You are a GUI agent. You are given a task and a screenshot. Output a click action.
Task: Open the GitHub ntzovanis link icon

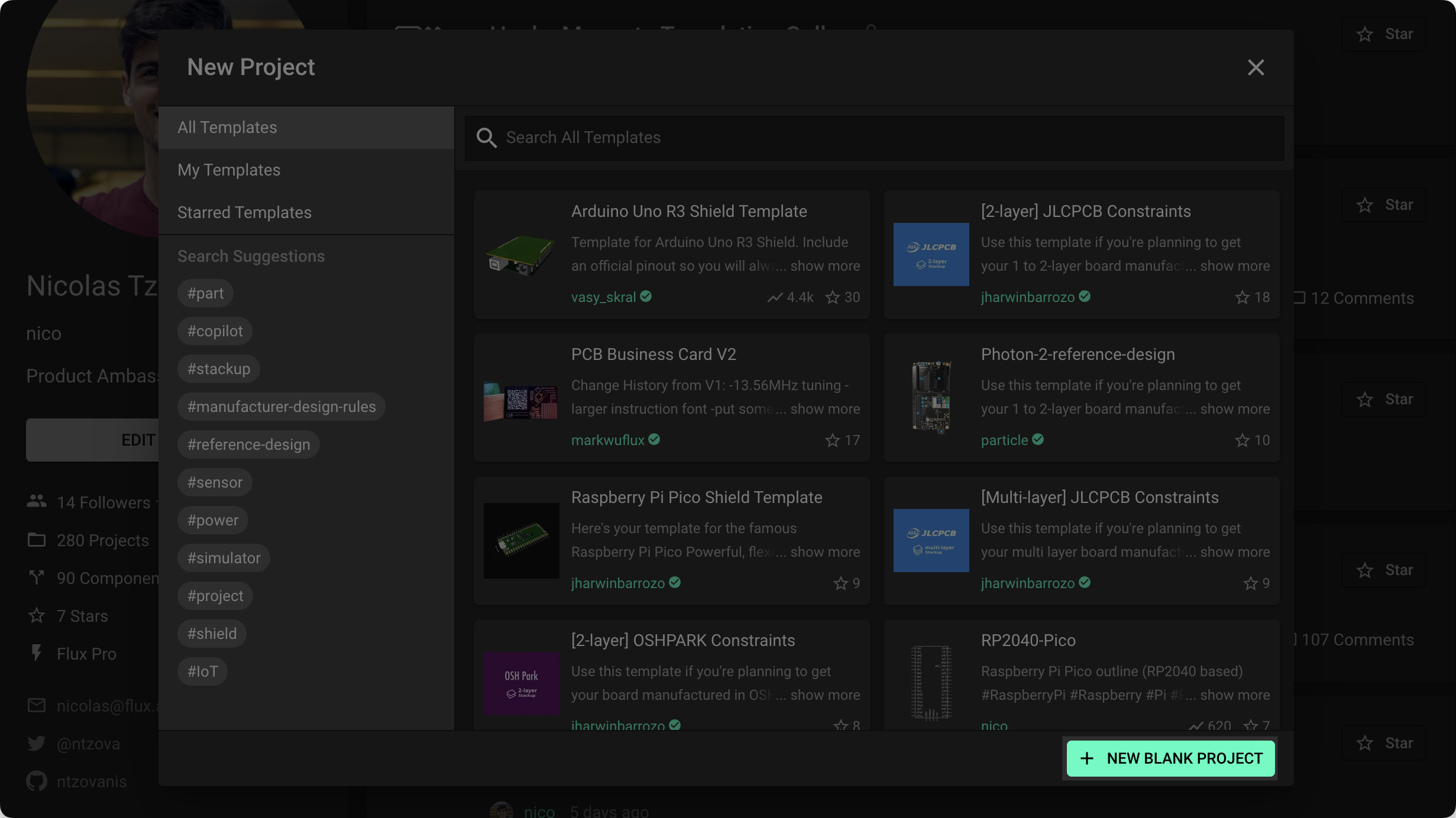pos(37,781)
